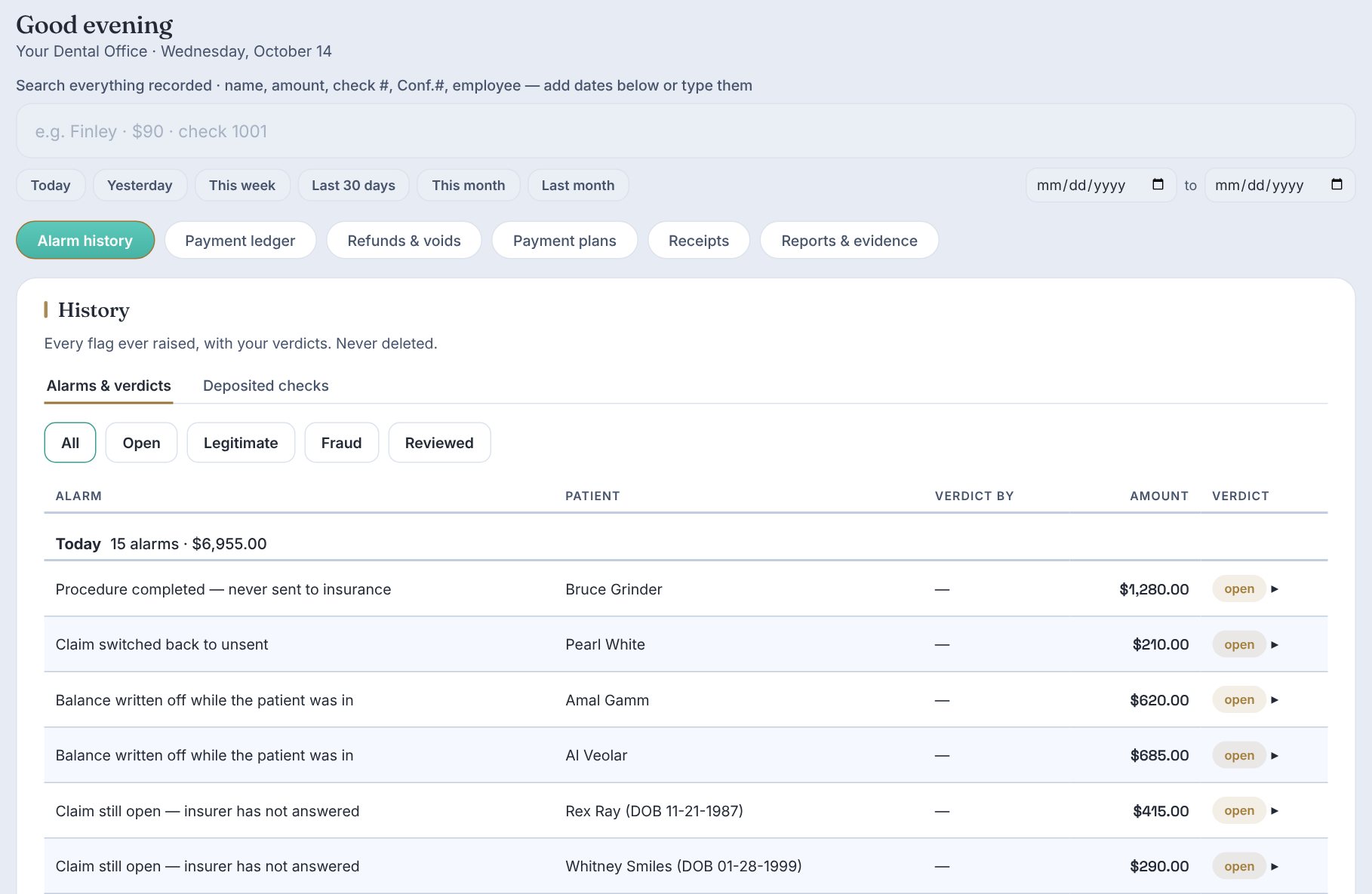Filter alarms by All
The width and height of the screenshot is (1372, 894).
tap(70, 443)
